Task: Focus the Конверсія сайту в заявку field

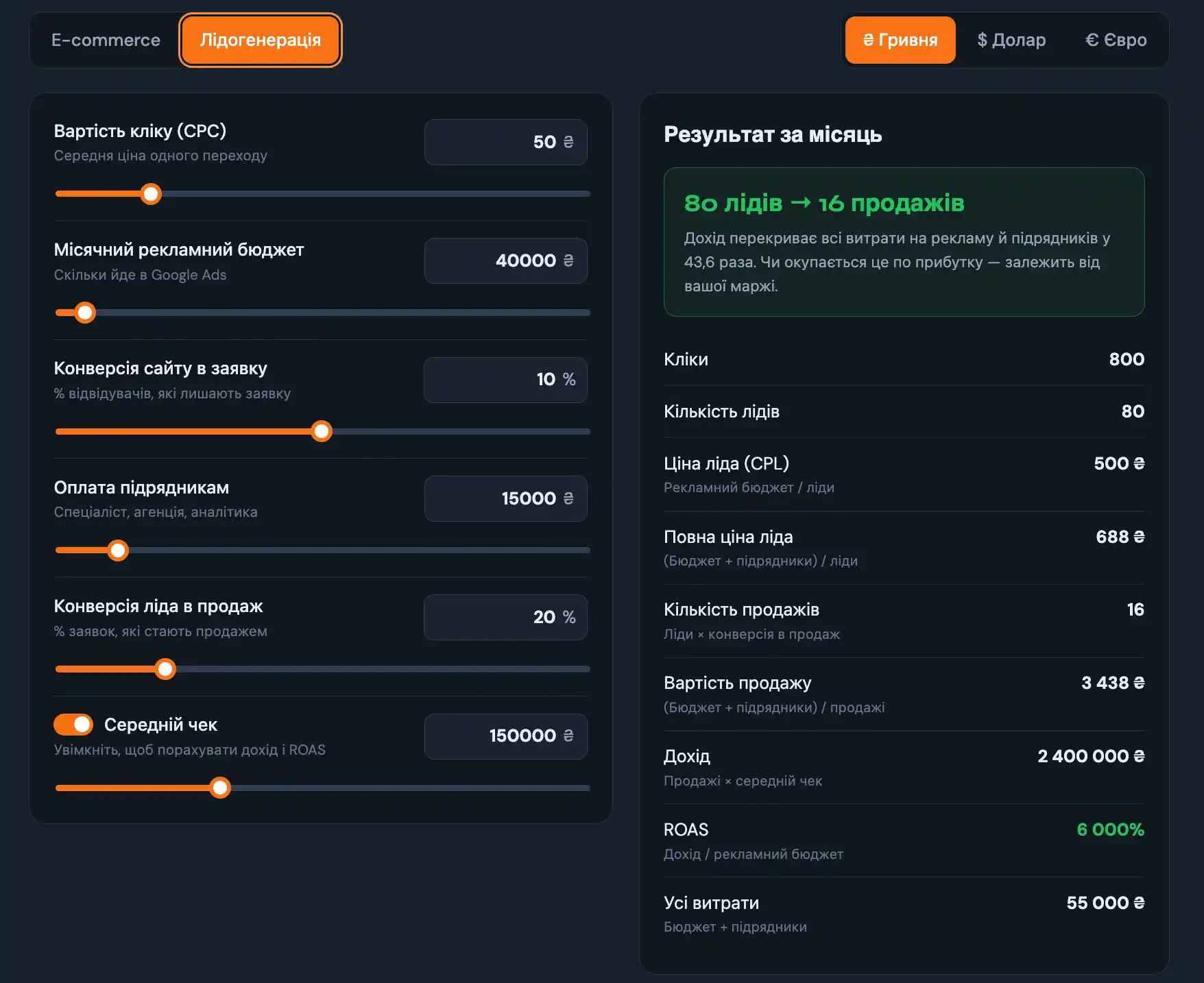Action: coord(506,380)
